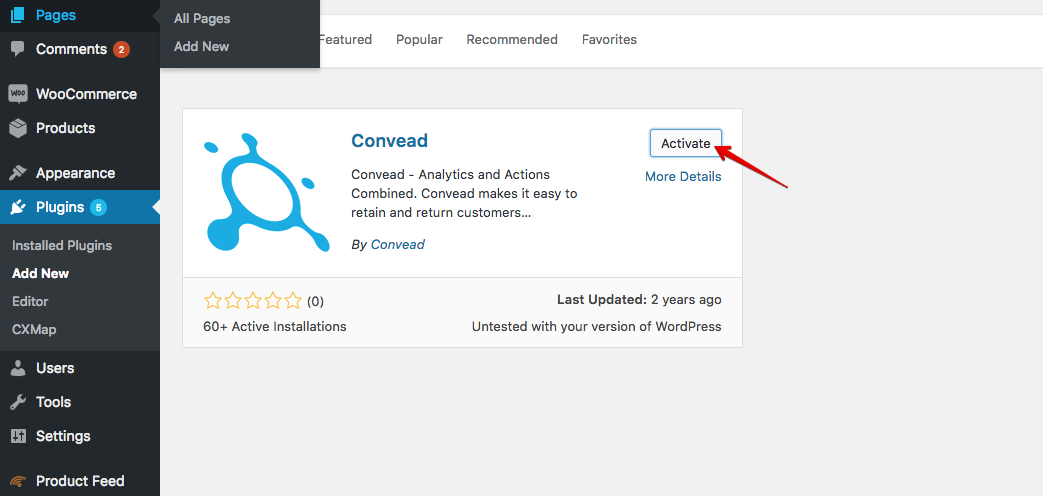Screen dimensions: 1043x496
Task: Click the Appearance paintbrush icon
Action: (x=18, y=173)
